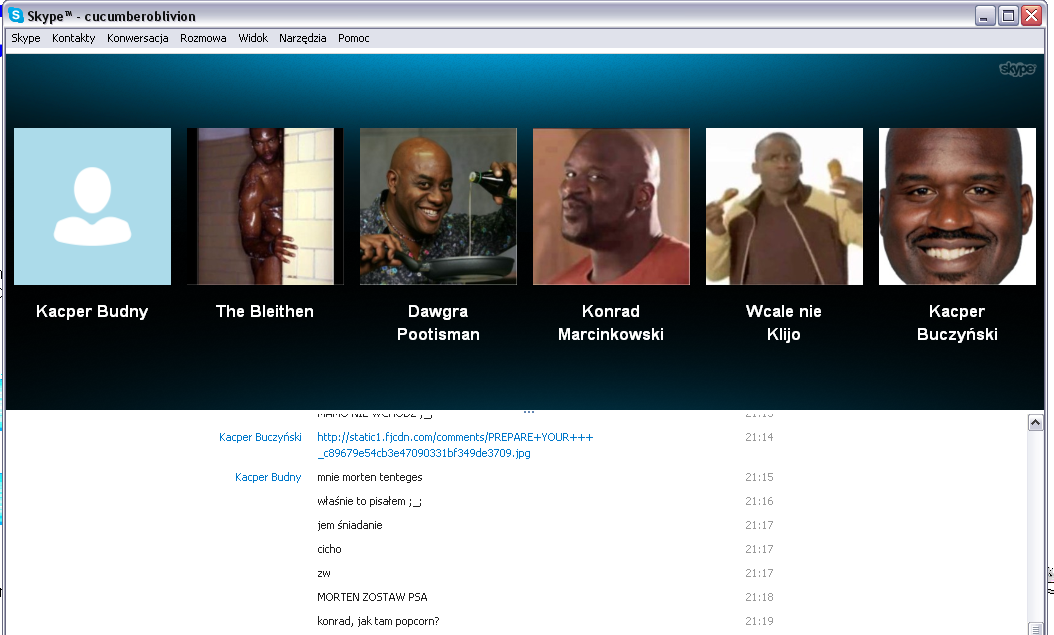Click message 'konrad, jak tam popcorn?'
This screenshot has height=635, width=1054.
378,622
